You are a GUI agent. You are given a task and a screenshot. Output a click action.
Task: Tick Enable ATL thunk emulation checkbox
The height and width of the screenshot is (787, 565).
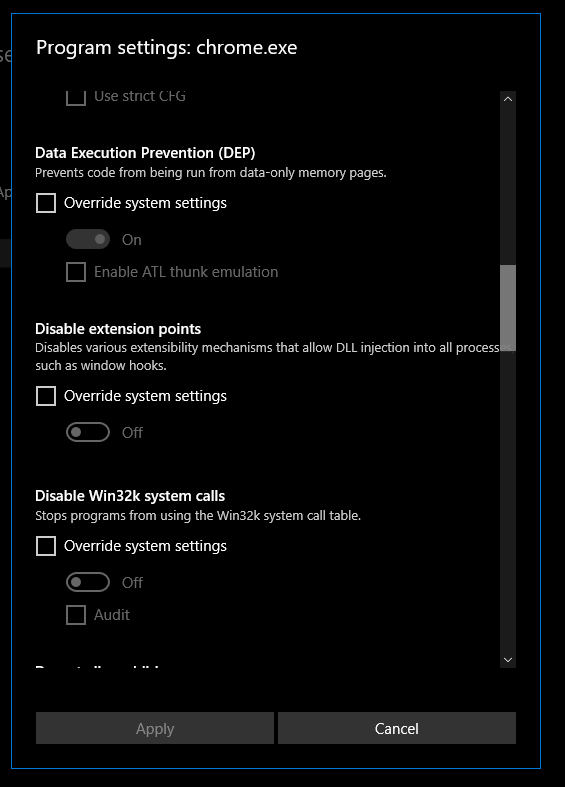[x=76, y=272]
